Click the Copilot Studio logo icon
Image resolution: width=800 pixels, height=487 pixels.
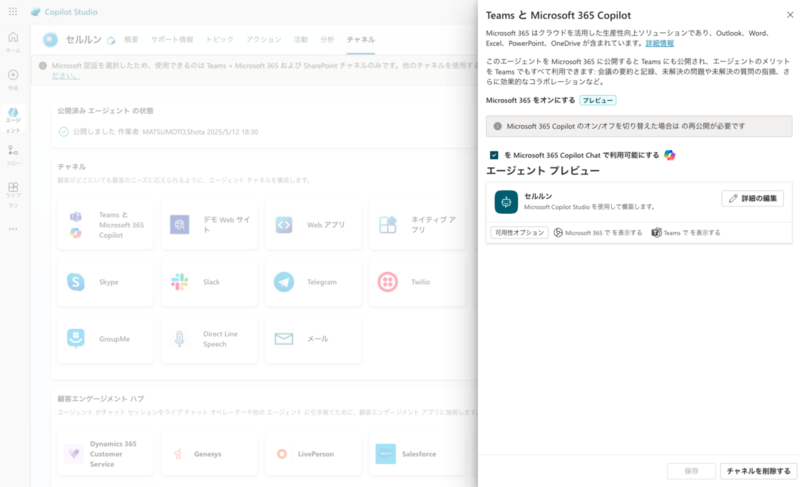point(35,12)
